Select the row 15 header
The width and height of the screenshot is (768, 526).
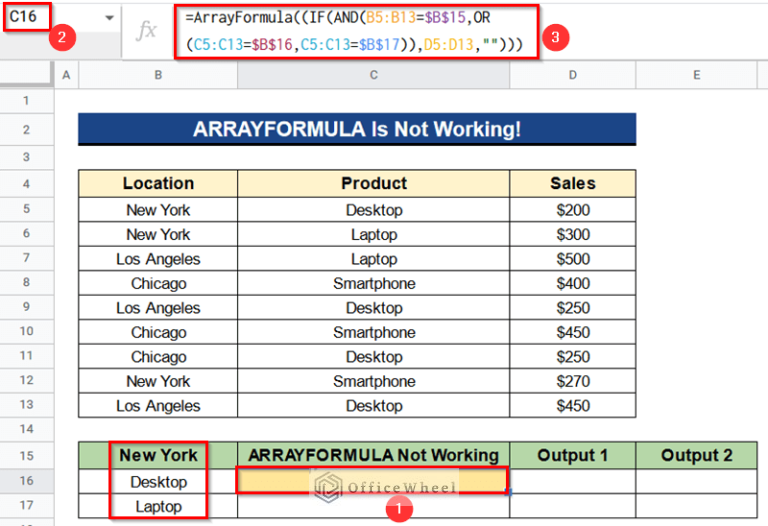pos(26,455)
